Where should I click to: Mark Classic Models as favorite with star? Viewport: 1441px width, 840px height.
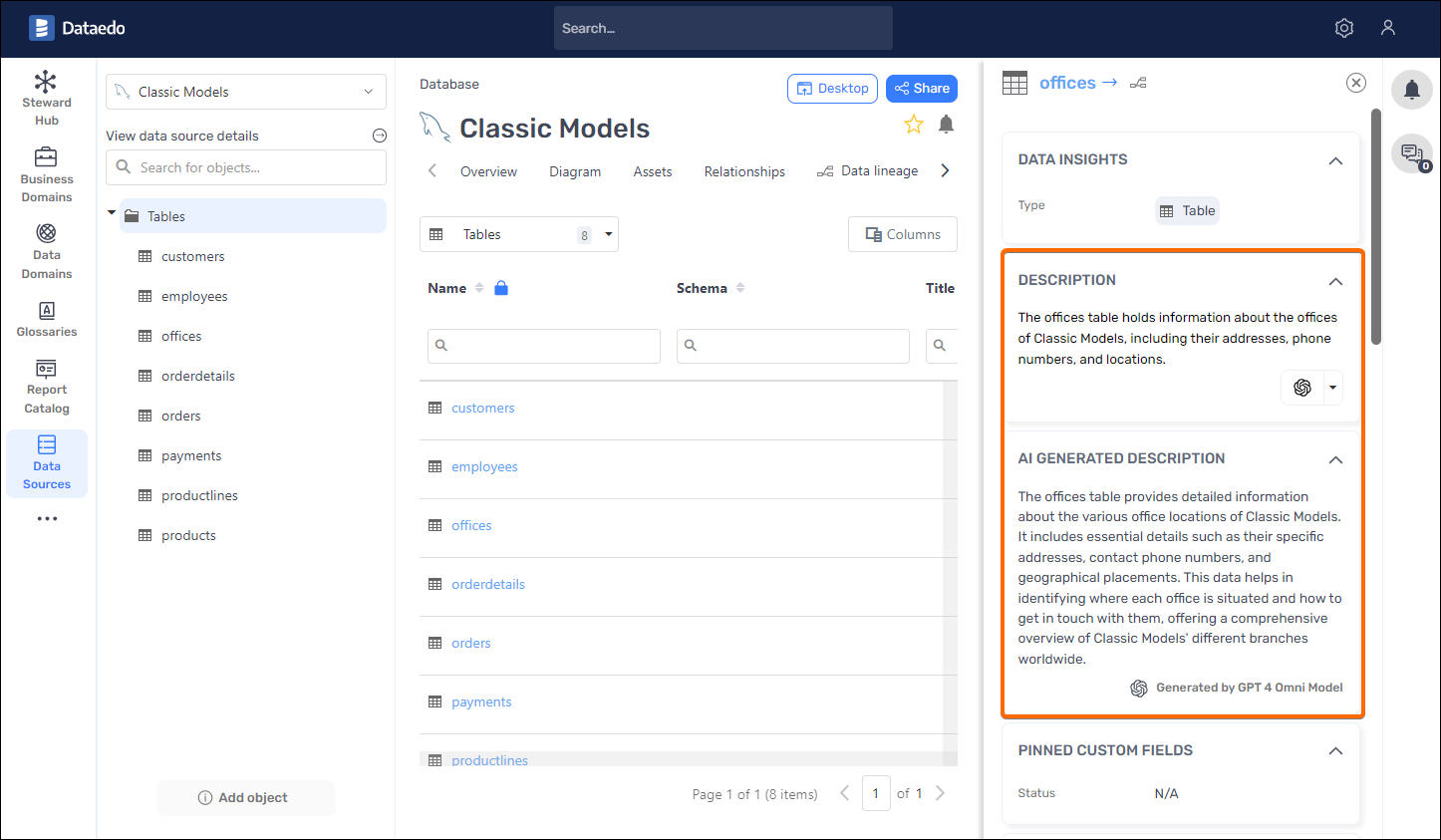[x=913, y=125]
